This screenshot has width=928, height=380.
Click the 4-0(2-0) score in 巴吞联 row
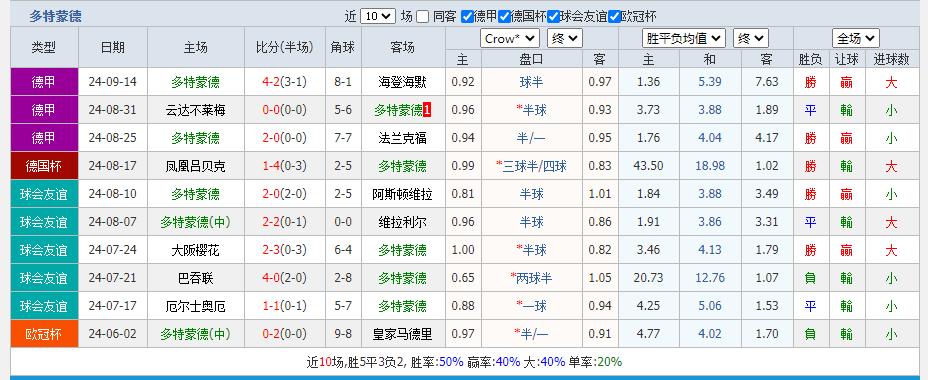pos(285,278)
